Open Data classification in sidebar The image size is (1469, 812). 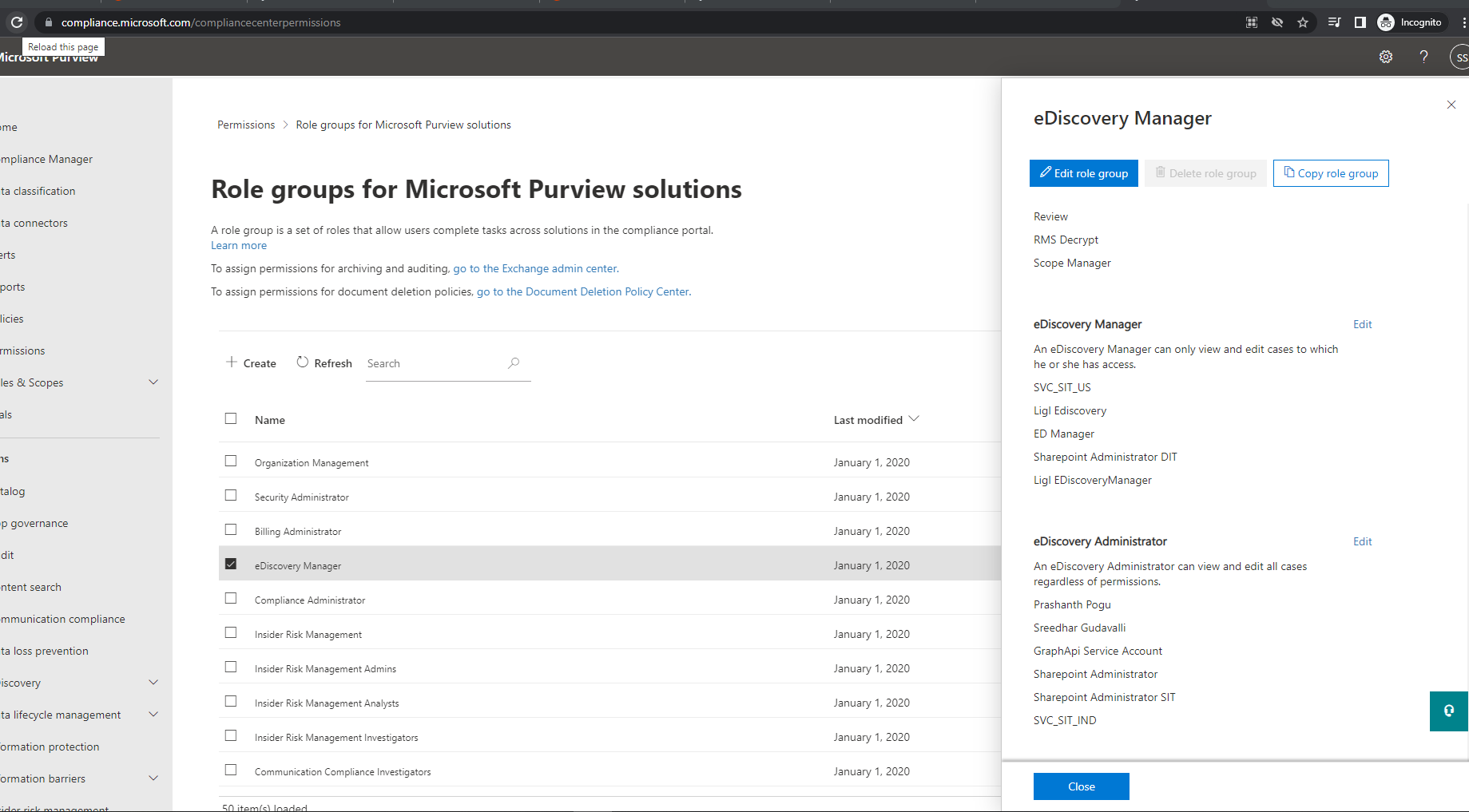(x=38, y=191)
